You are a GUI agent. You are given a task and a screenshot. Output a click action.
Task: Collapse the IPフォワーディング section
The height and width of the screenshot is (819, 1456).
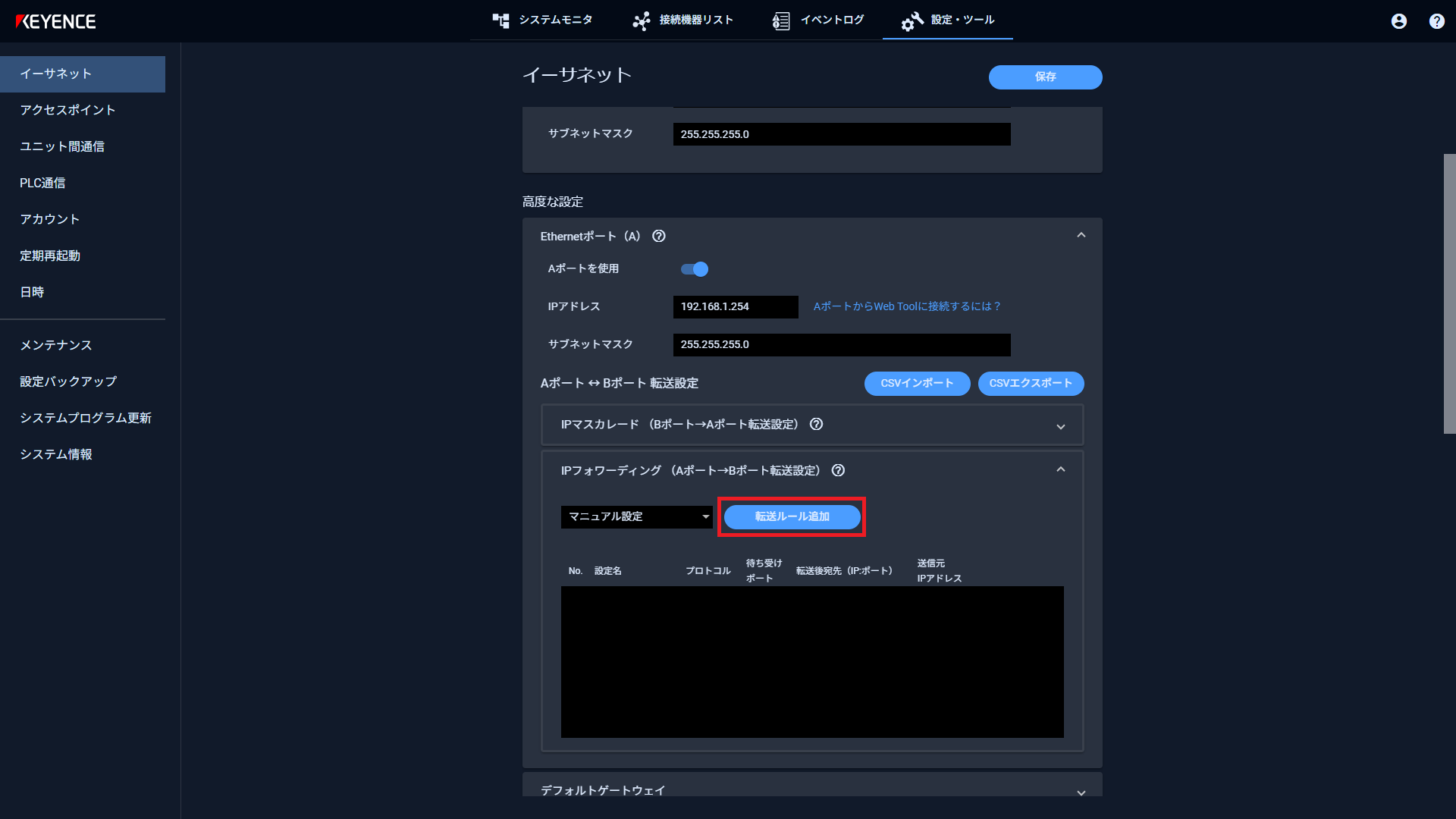1061,470
